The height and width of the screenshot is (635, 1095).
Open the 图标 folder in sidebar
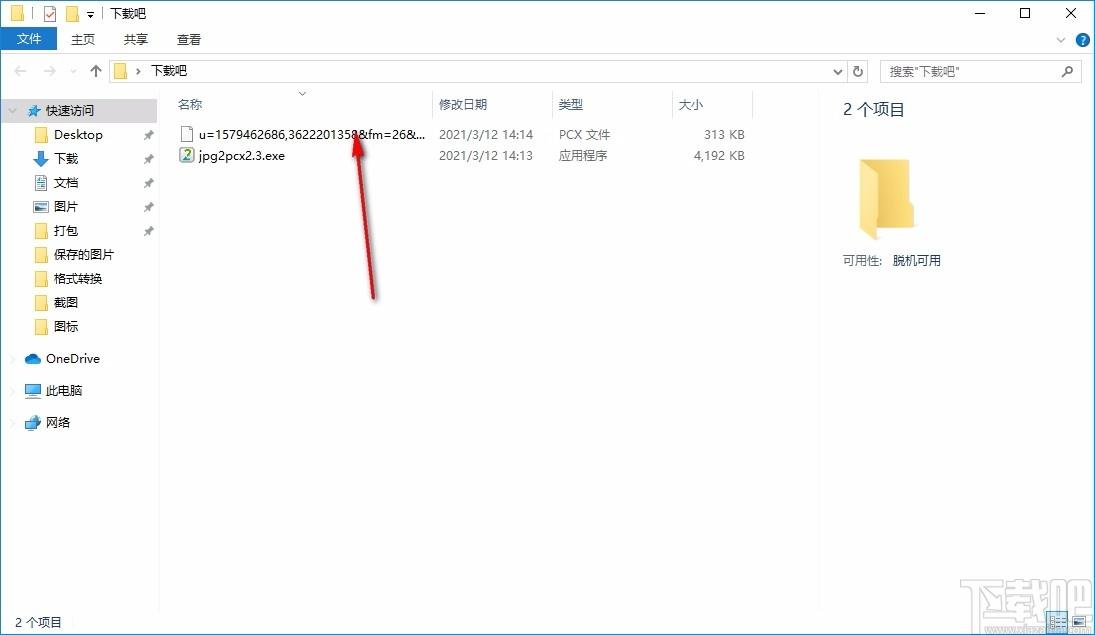(66, 326)
